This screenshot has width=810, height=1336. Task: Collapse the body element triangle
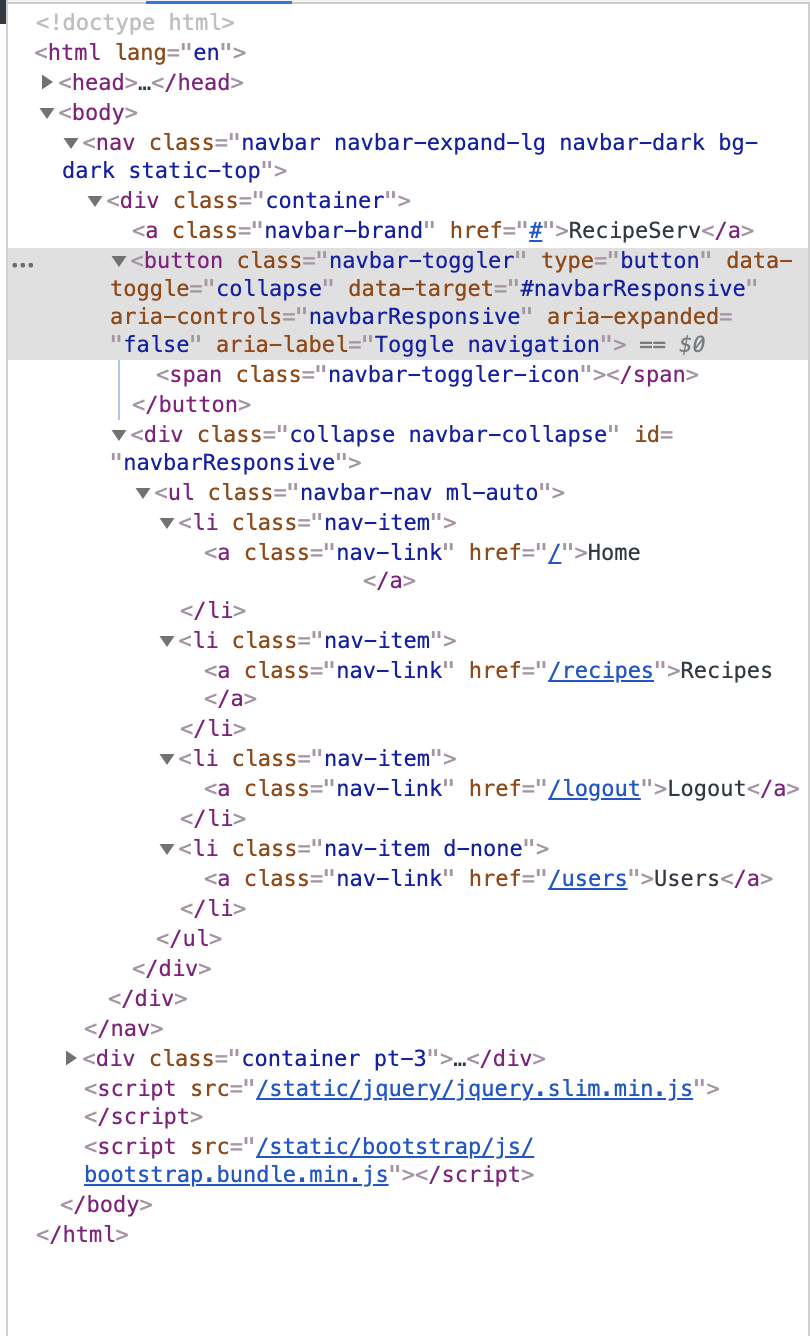(x=47, y=113)
